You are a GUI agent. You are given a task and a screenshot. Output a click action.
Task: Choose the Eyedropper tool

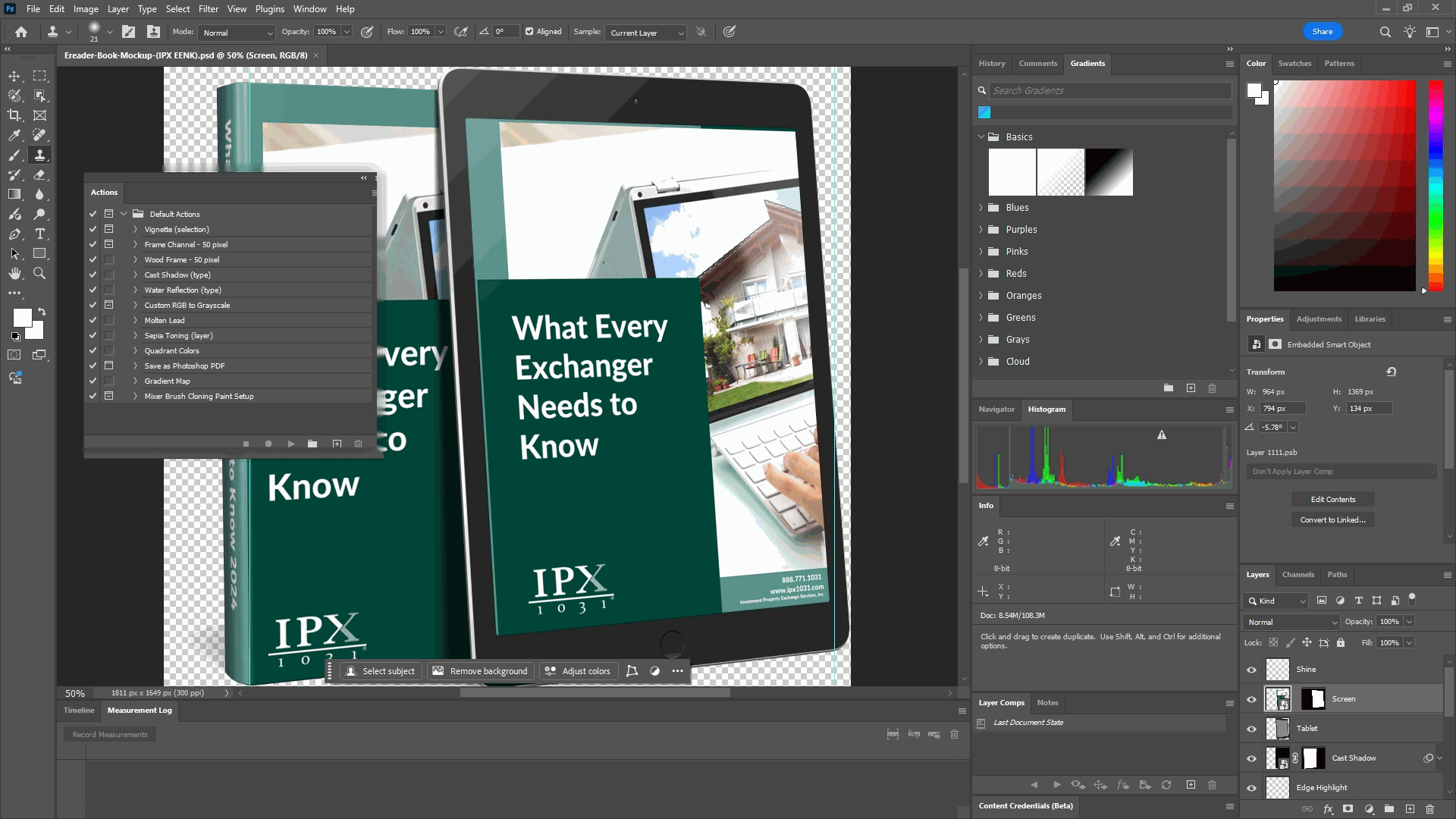(14, 135)
